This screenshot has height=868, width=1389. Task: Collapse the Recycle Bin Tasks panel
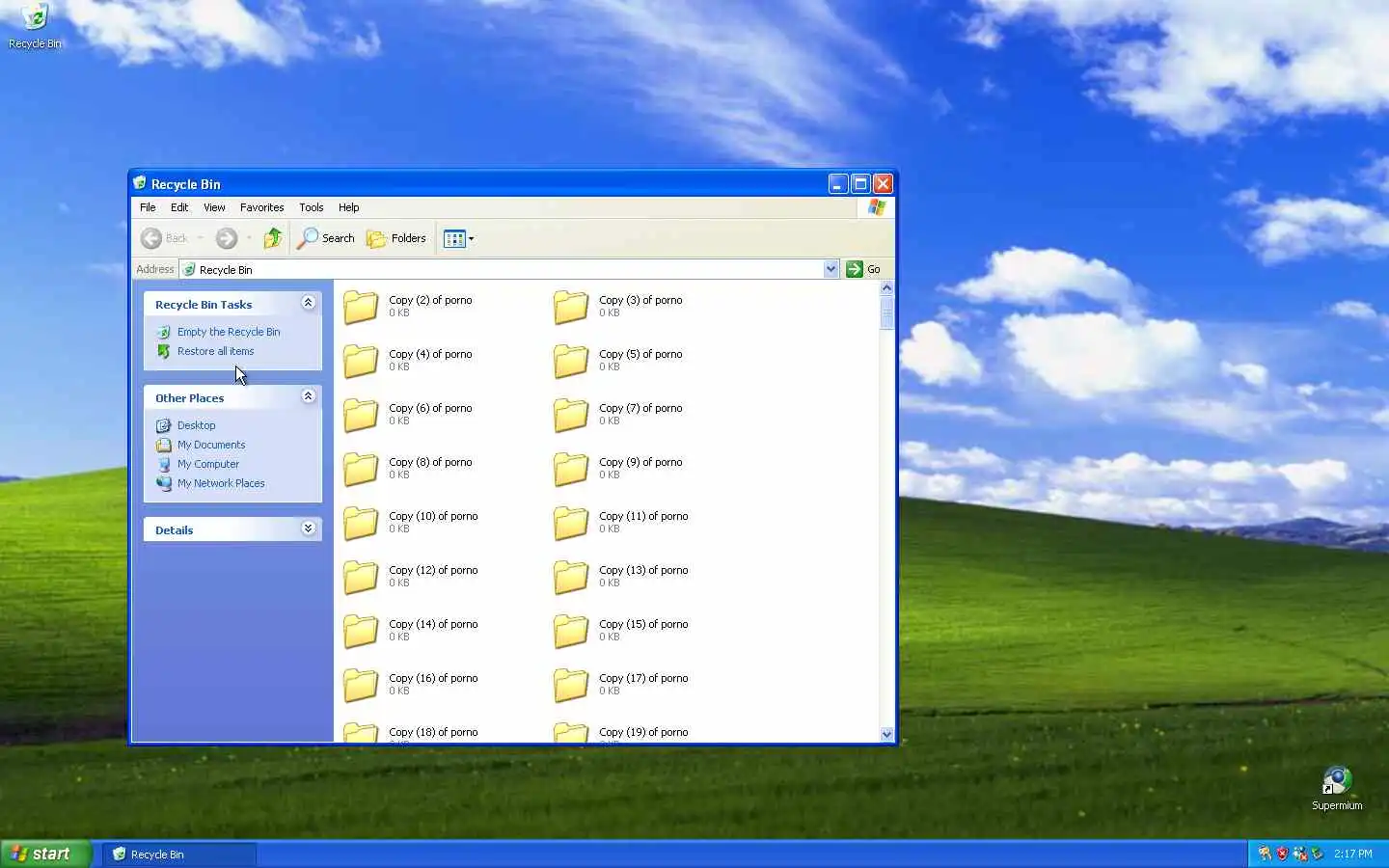308,303
